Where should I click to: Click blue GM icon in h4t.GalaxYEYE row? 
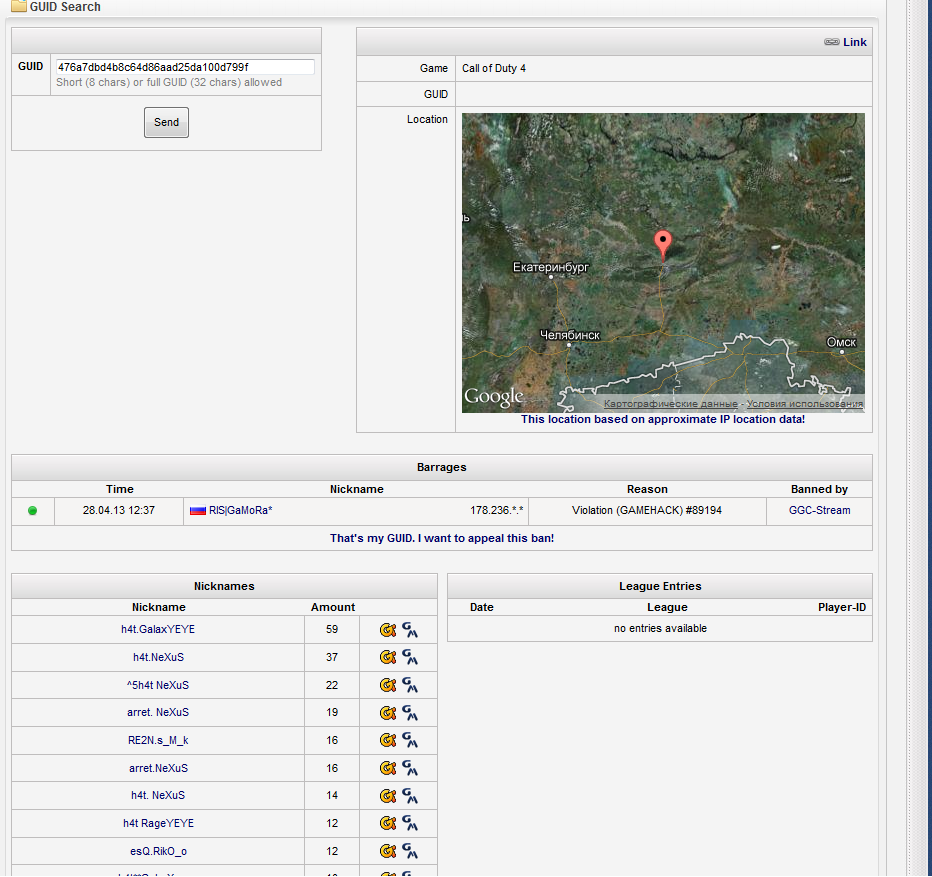(410, 630)
